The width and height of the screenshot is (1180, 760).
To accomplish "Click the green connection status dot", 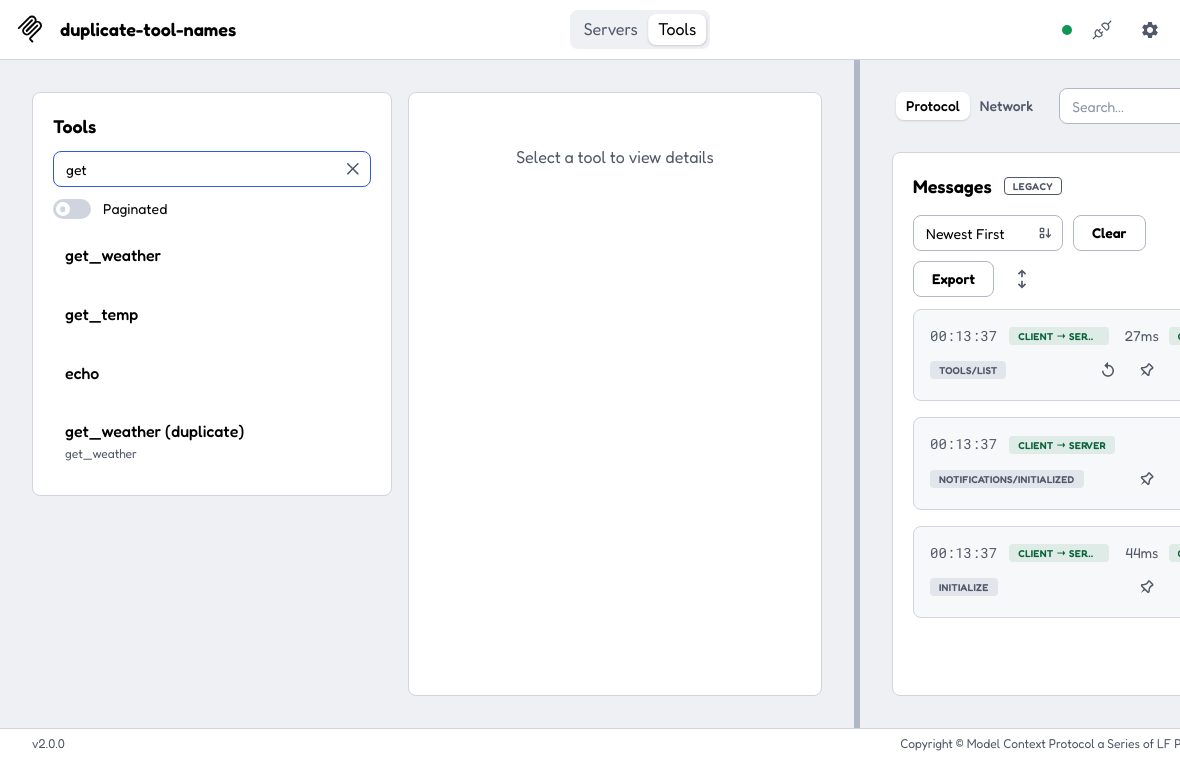I will [1066, 30].
